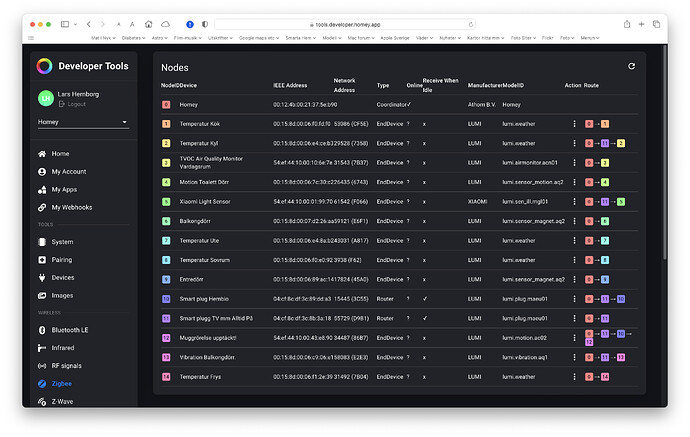
Task: Open action menu for Xiaomi Light Sensor
Action: (574, 202)
